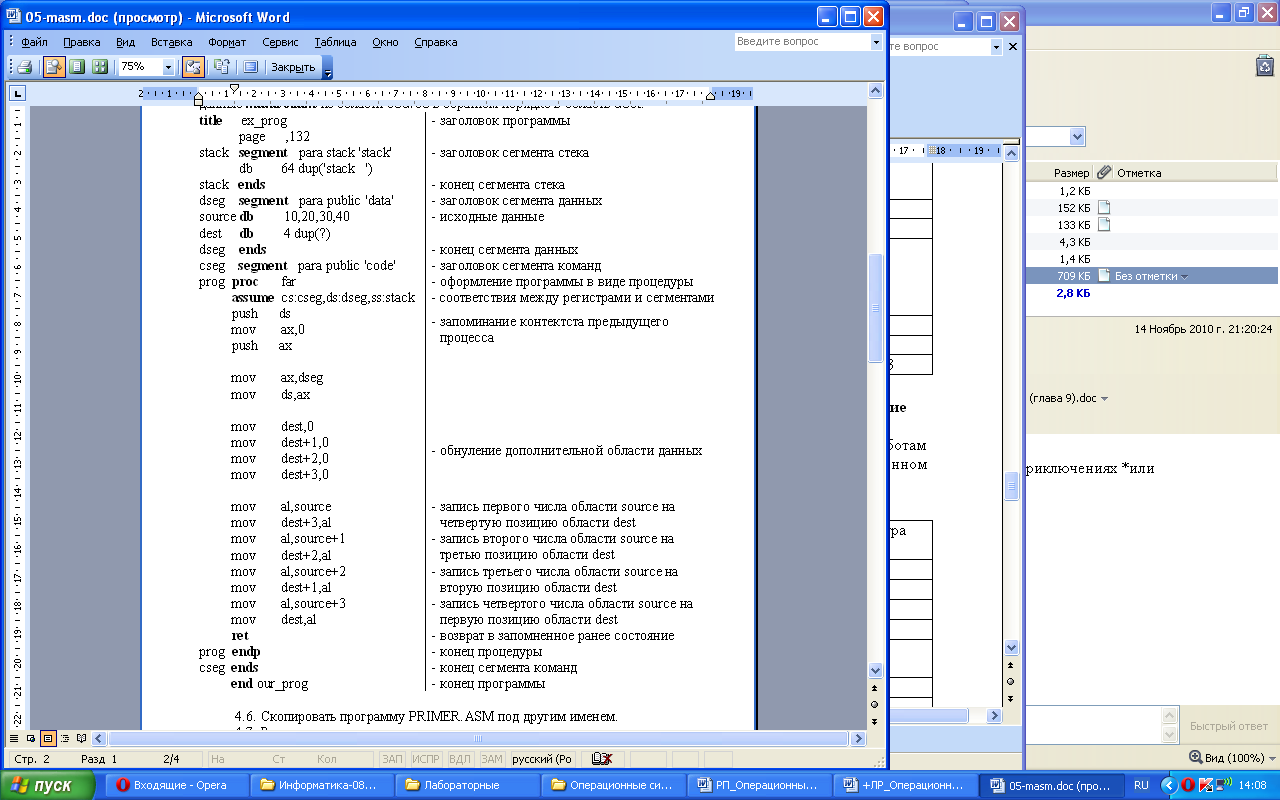Click the Быстрый ответ button
The image size is (1280, 800).
pos(1228,727)
